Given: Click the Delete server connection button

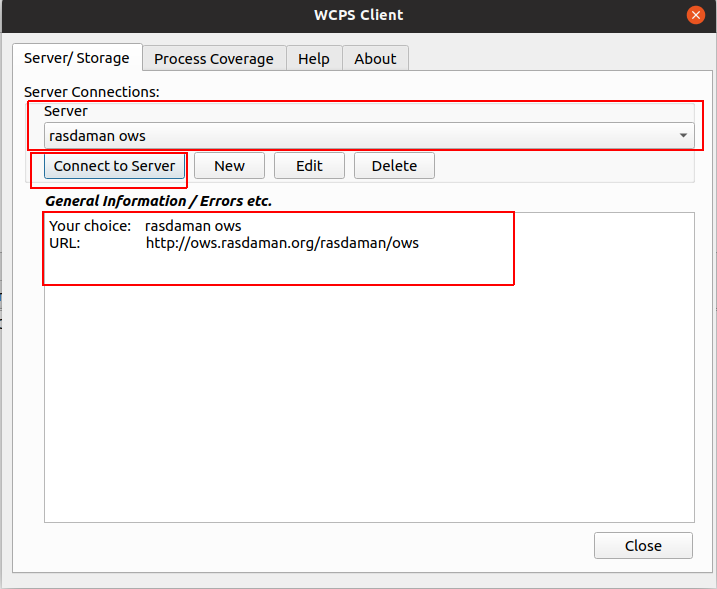Looking at the screenshot, I should 394,166.
